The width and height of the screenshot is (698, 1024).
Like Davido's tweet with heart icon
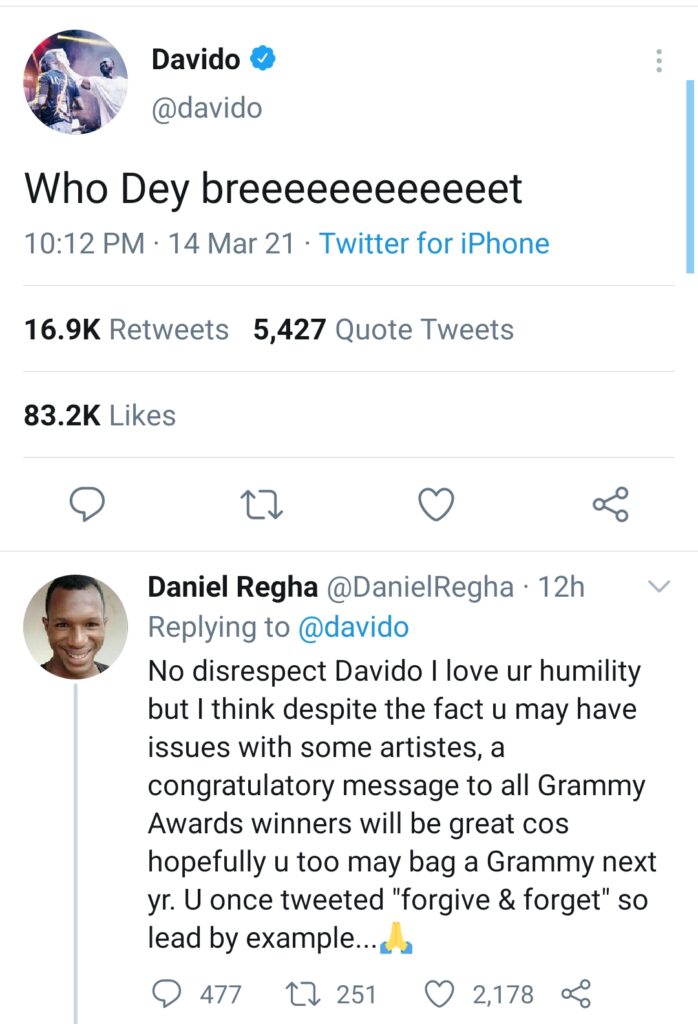click(x=436, y=505)
